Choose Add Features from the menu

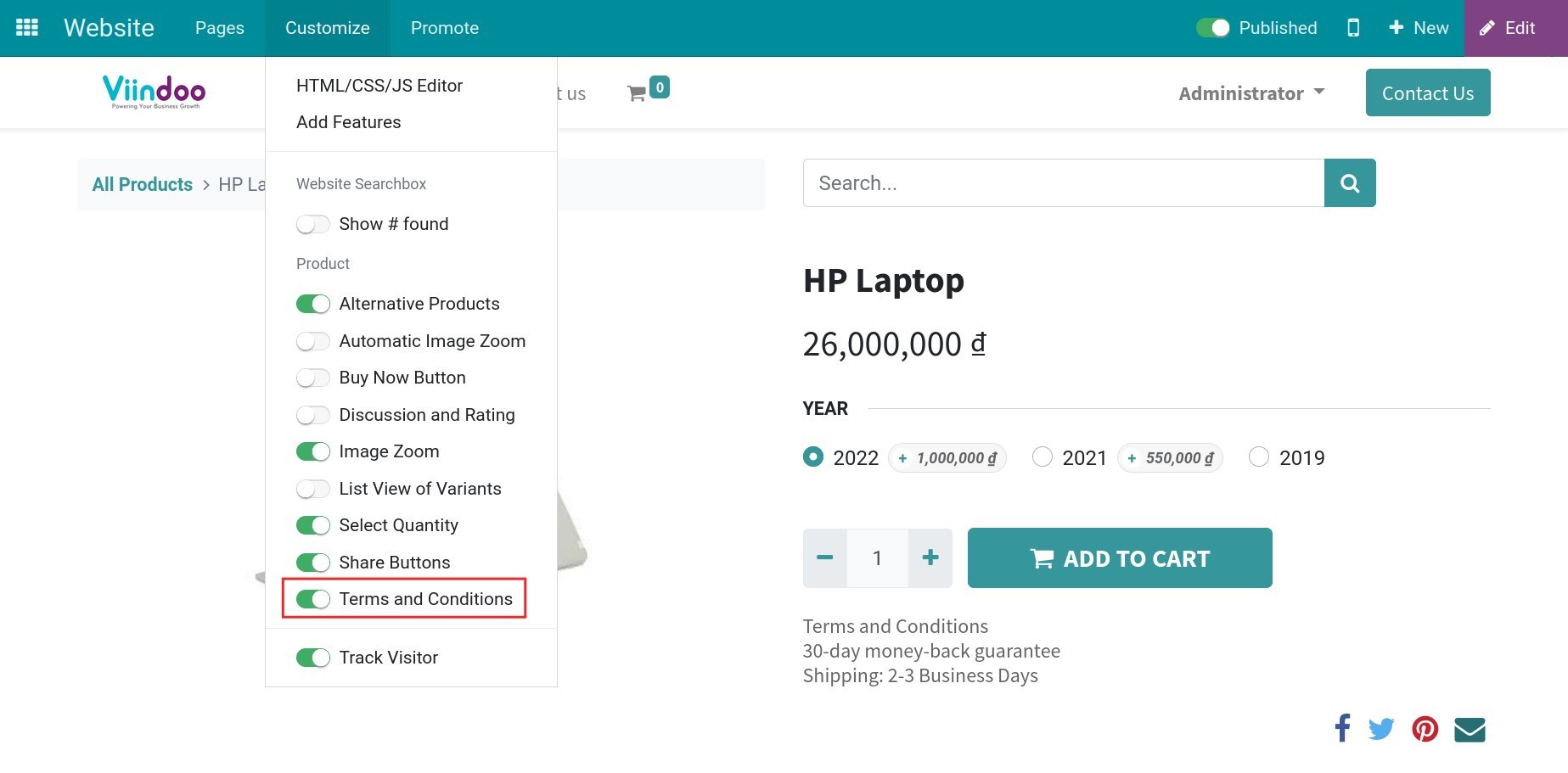(x=348, y=122)
